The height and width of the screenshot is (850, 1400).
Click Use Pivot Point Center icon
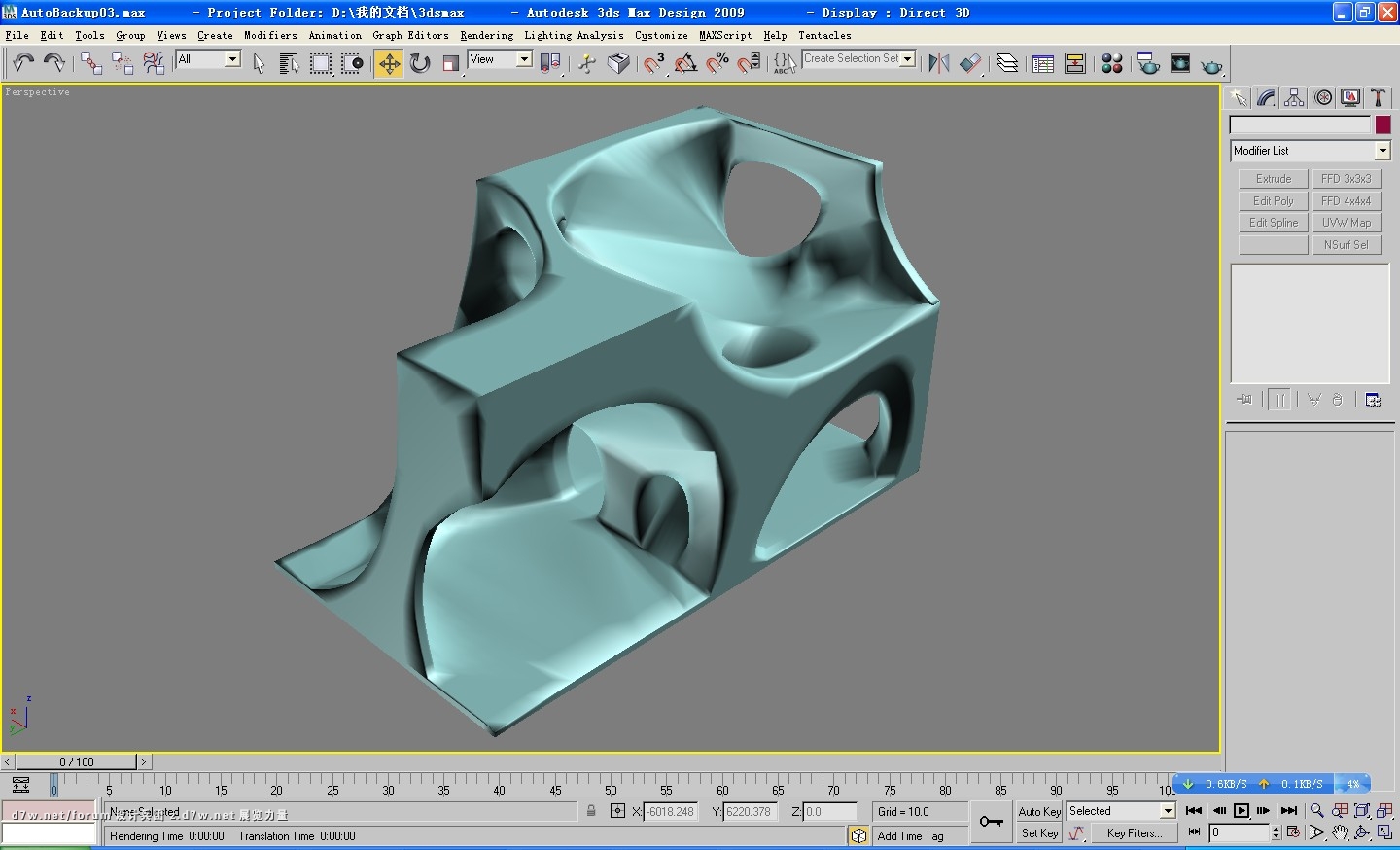click(x=550, y=63)
